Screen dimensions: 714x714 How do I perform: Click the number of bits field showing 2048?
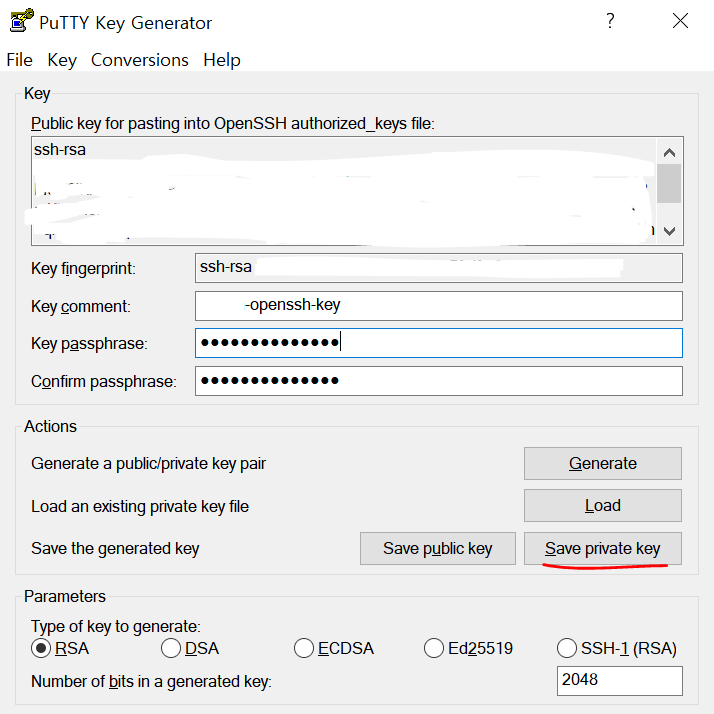click(x=619, y=681)
